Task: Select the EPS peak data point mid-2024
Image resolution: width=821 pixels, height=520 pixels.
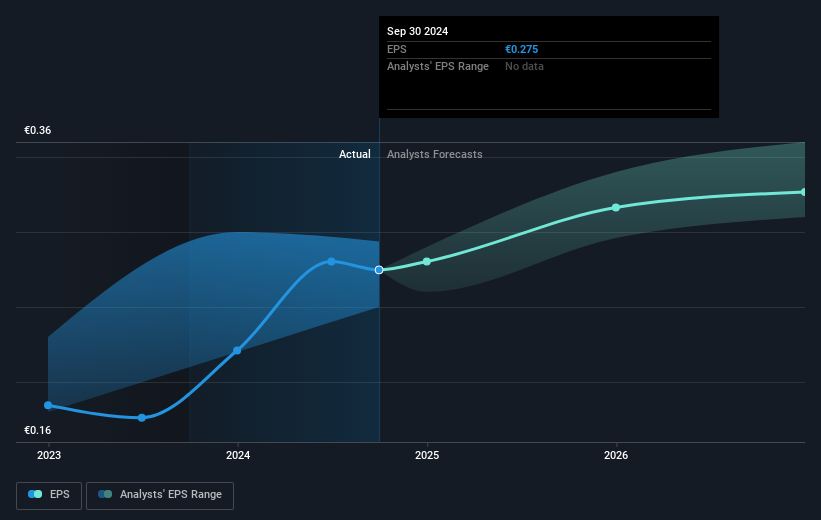Action: (x=331, y=261)
